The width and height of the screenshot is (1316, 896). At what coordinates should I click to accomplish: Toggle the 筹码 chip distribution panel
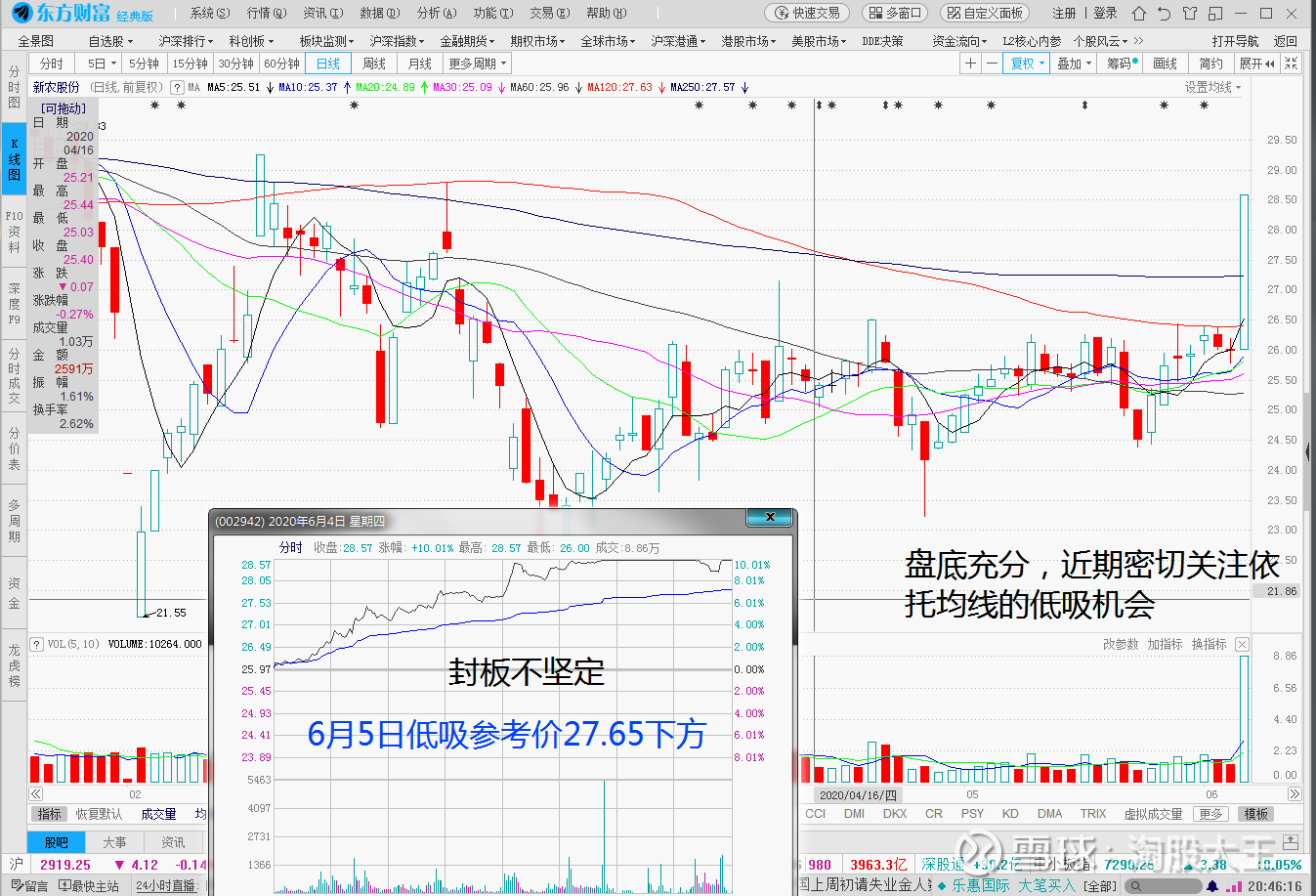click(1120, 64)
